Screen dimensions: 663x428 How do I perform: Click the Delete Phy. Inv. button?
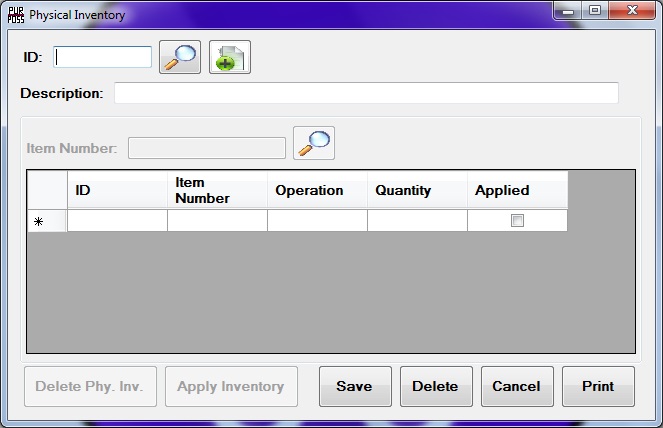click(90, 386)
